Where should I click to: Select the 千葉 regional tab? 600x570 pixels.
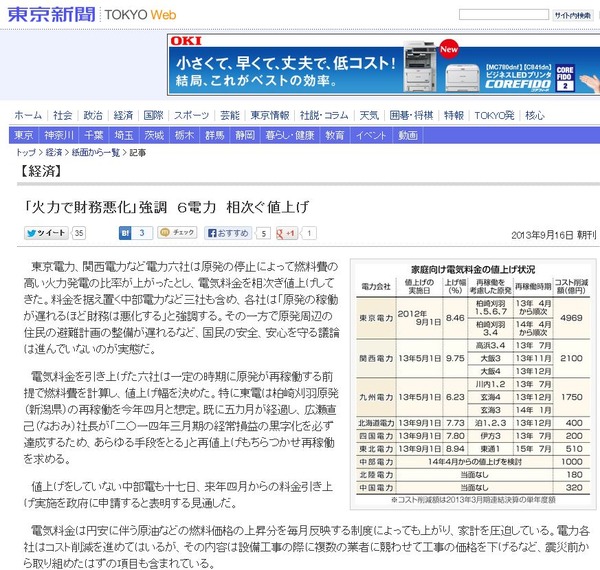click(94, 135)
